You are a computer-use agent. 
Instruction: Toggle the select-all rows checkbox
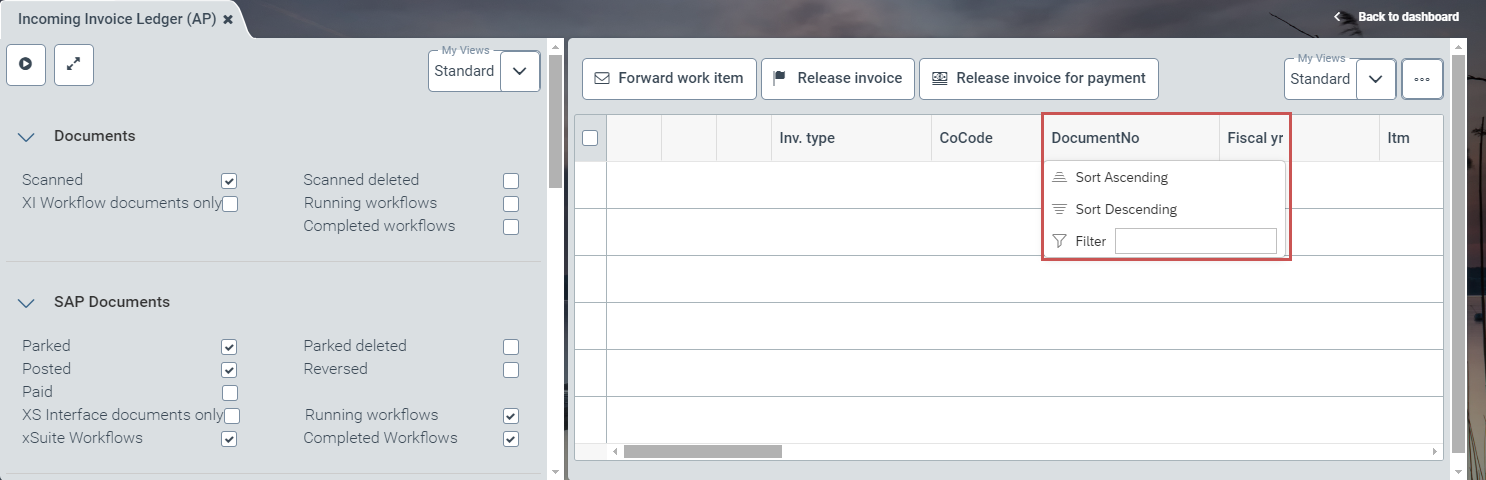[x=590, y=138]
